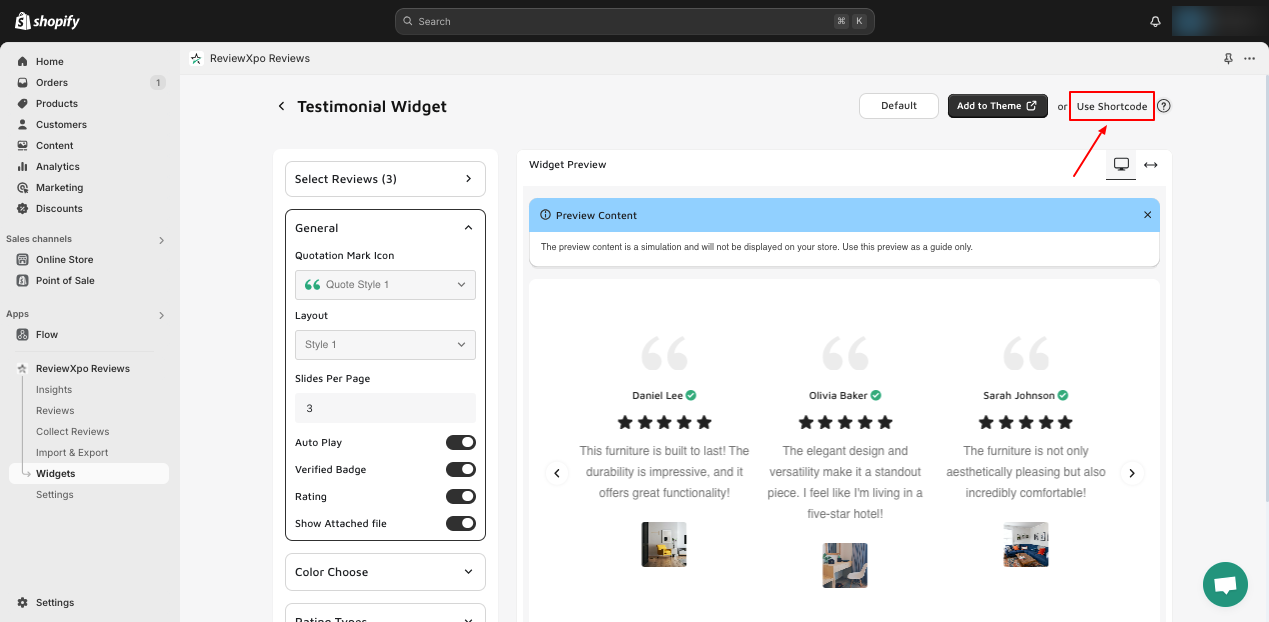Image resolution: width=1269 pixels, height=622 pixels.
Task: Dismiss the Preview Content banner
Action: [1147, 215]
